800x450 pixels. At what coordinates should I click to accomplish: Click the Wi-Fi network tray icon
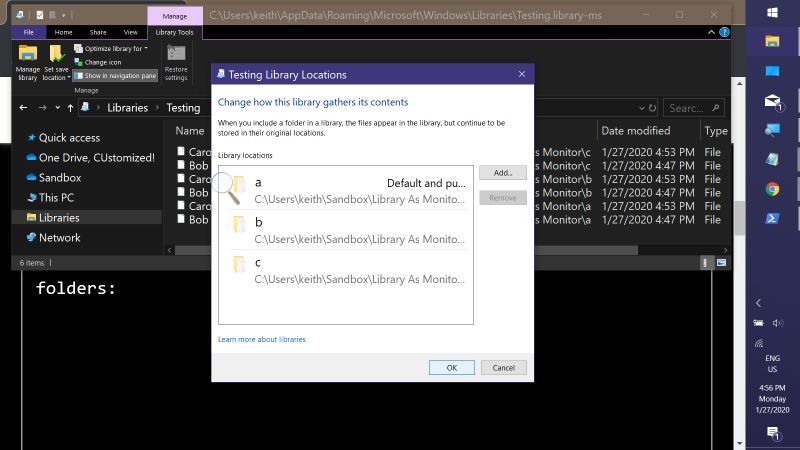pyautogui.click(x=759, y=343)
